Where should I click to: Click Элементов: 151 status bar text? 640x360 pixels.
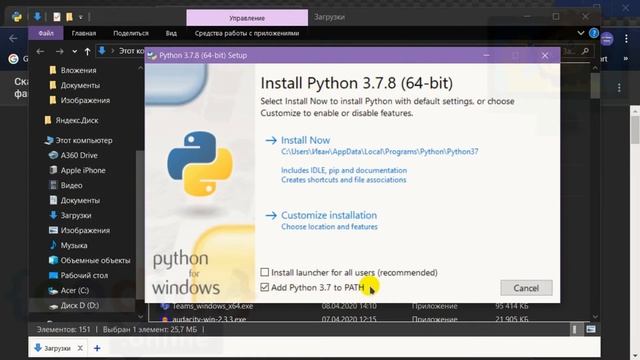click(x=63, y=329)
